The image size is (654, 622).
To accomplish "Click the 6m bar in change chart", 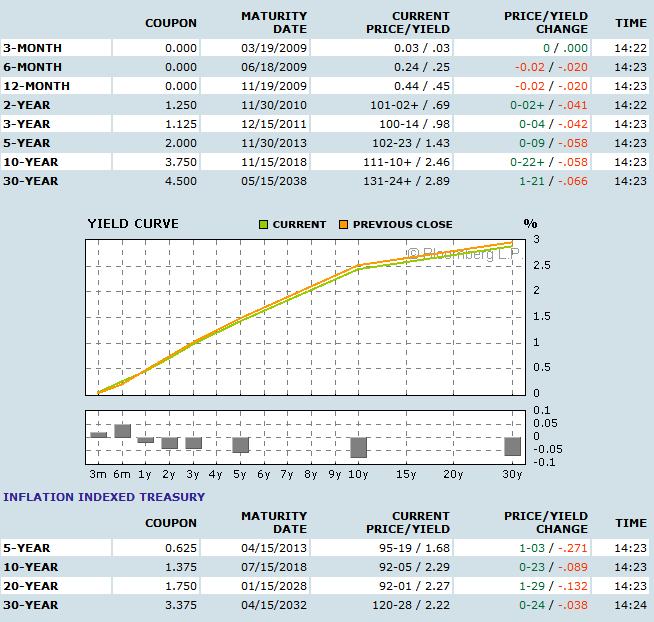I will pyautogui.click(x=123, y=431).
